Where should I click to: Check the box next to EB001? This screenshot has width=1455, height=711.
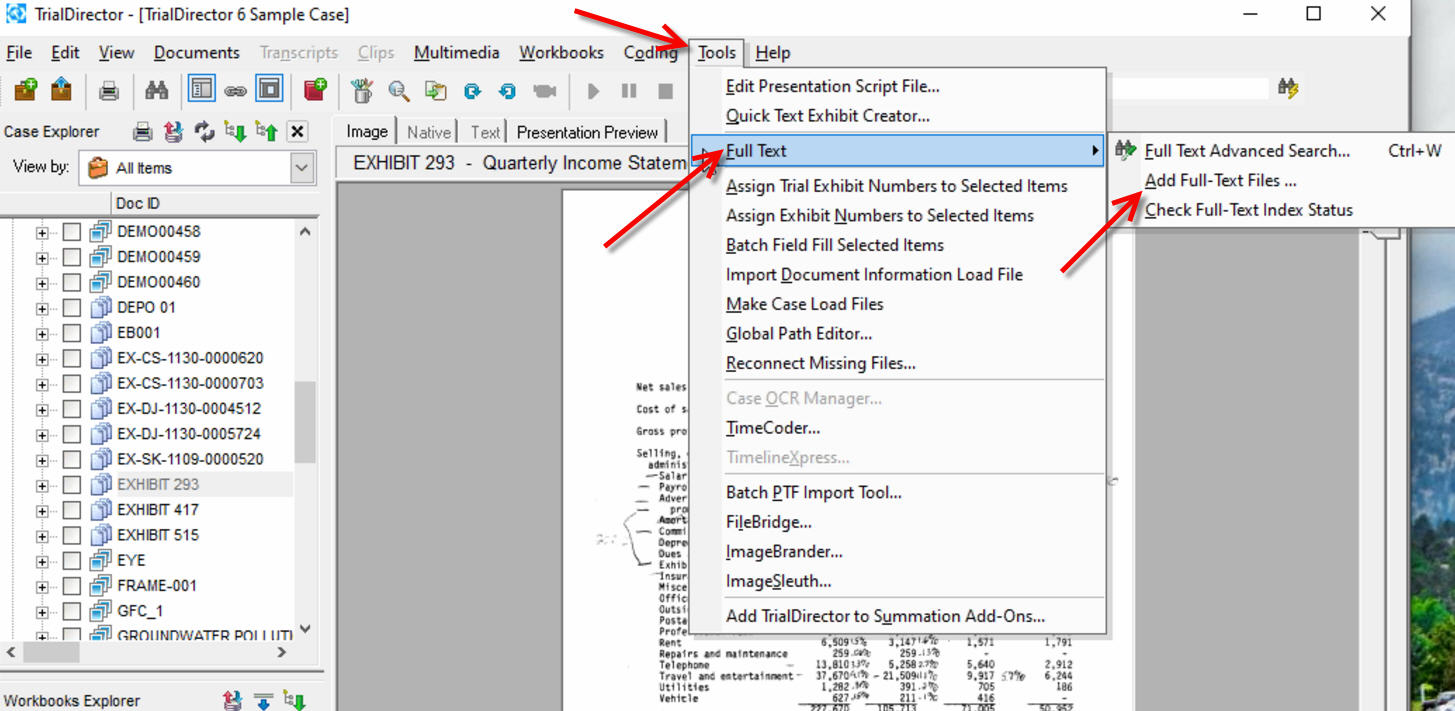coord(72,333)
